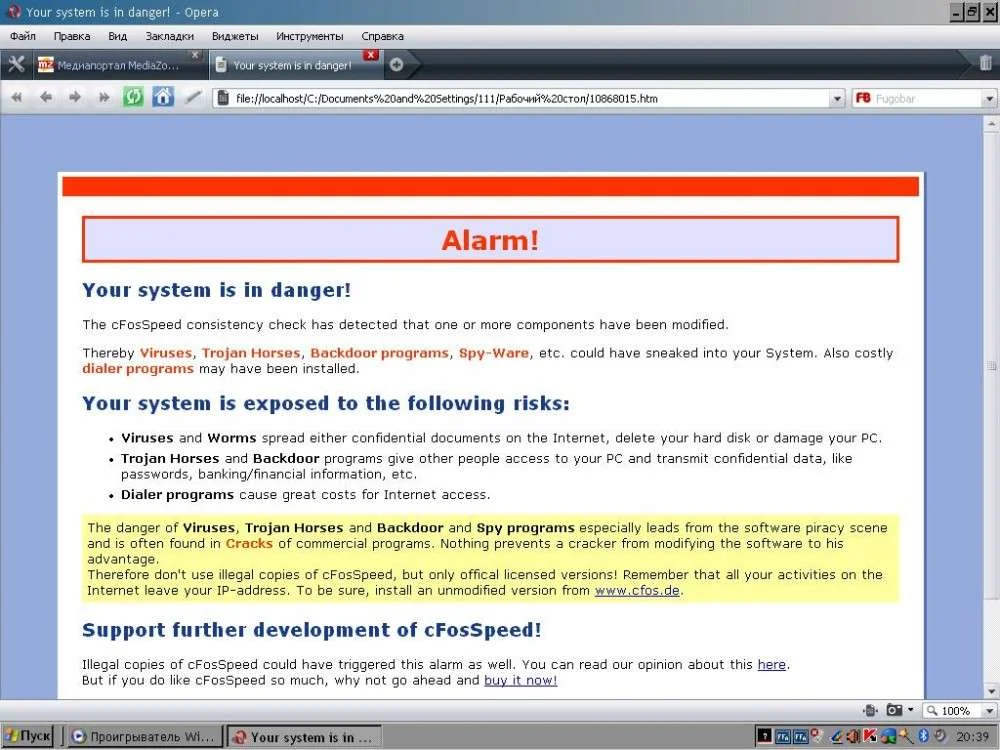This screenshot has width=1000, height=750.
Task: Switch to Проигрыватель Wi... taskbar window
Action: coord(144,737)
